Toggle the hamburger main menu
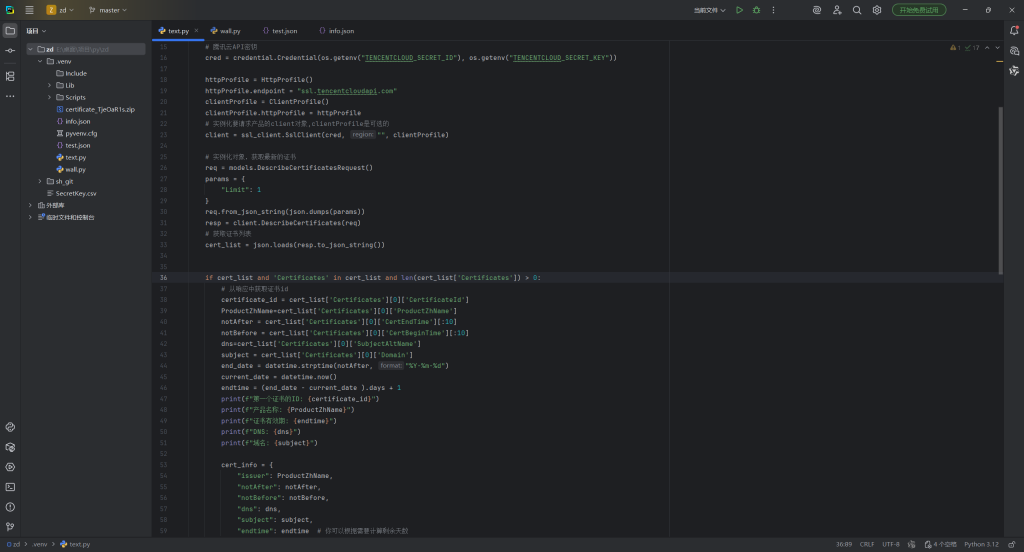Screen dimensions: 1024x552 coord(29,10)
